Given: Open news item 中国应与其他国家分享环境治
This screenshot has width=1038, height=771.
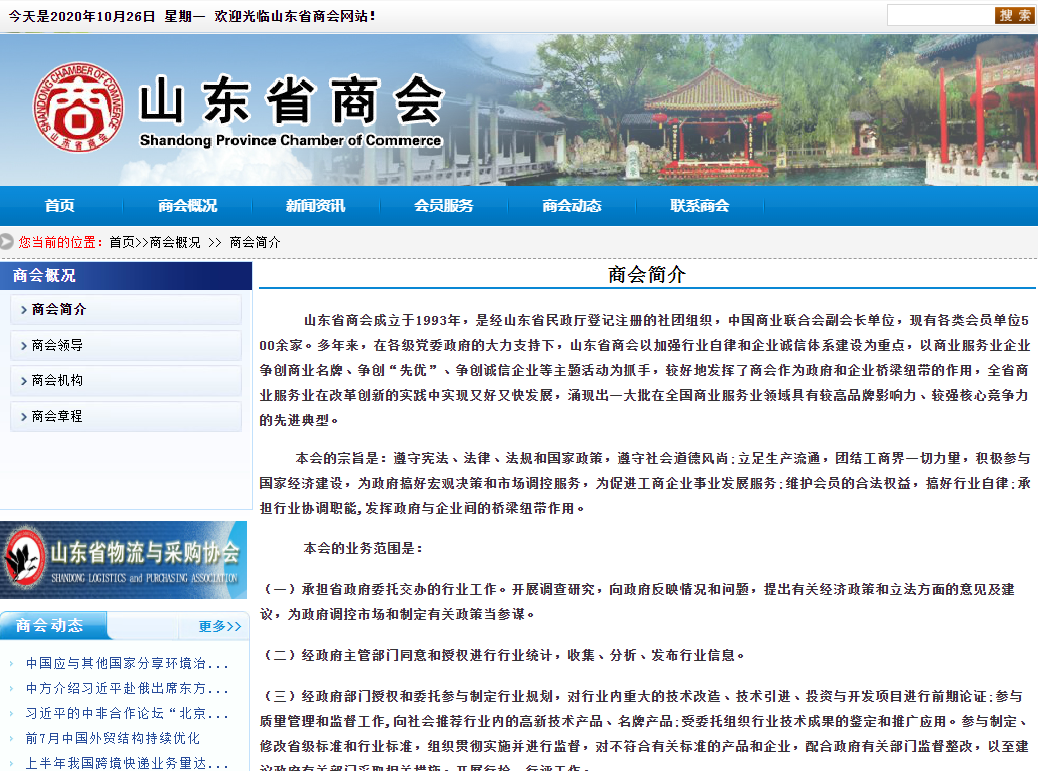Looking at the screenshot, I should coord(127,663).
